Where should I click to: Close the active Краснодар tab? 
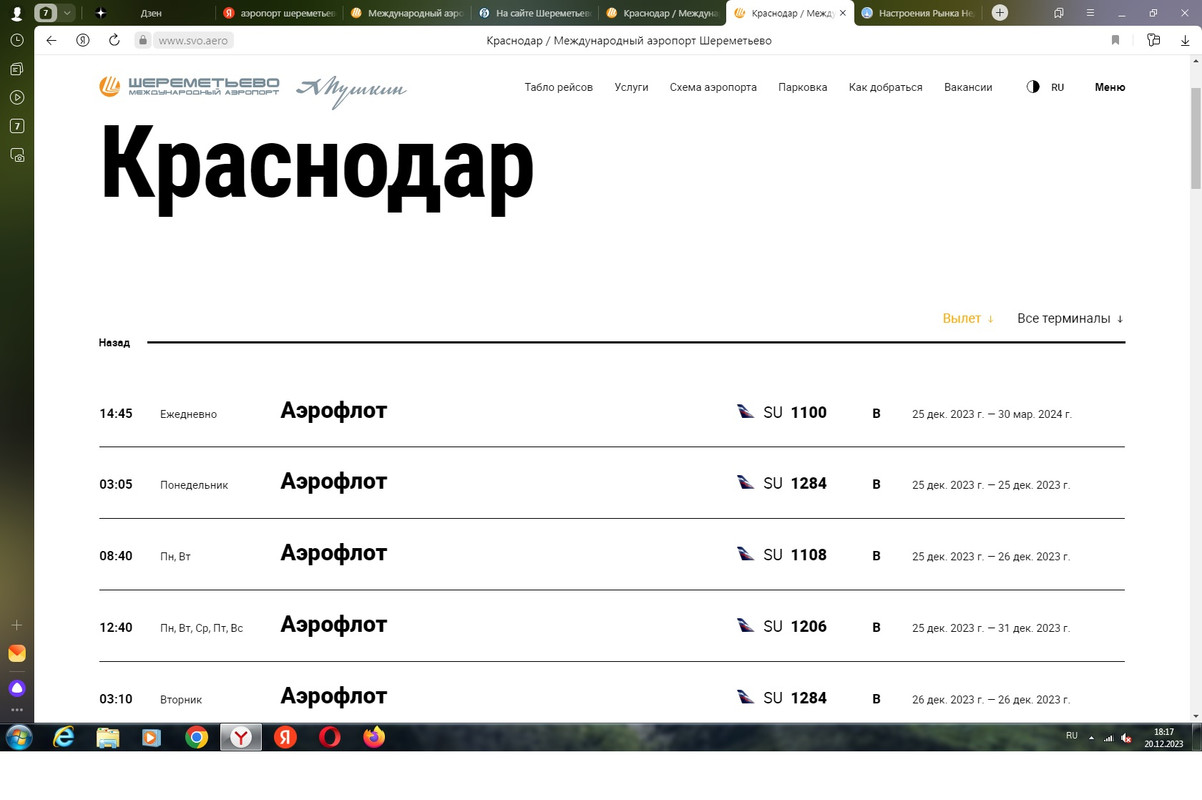tap(842, 13)
